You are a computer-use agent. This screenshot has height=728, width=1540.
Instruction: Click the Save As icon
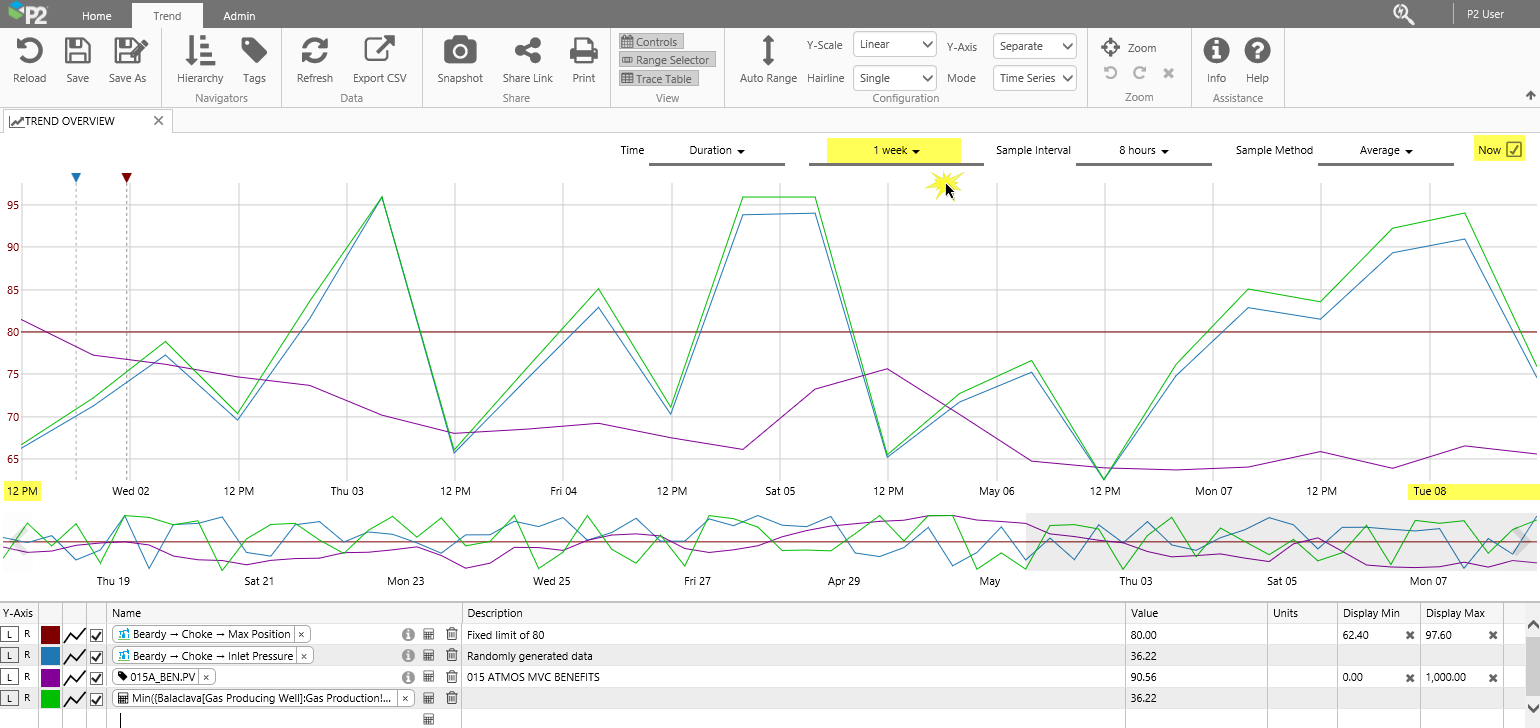(x=128, y=51)
